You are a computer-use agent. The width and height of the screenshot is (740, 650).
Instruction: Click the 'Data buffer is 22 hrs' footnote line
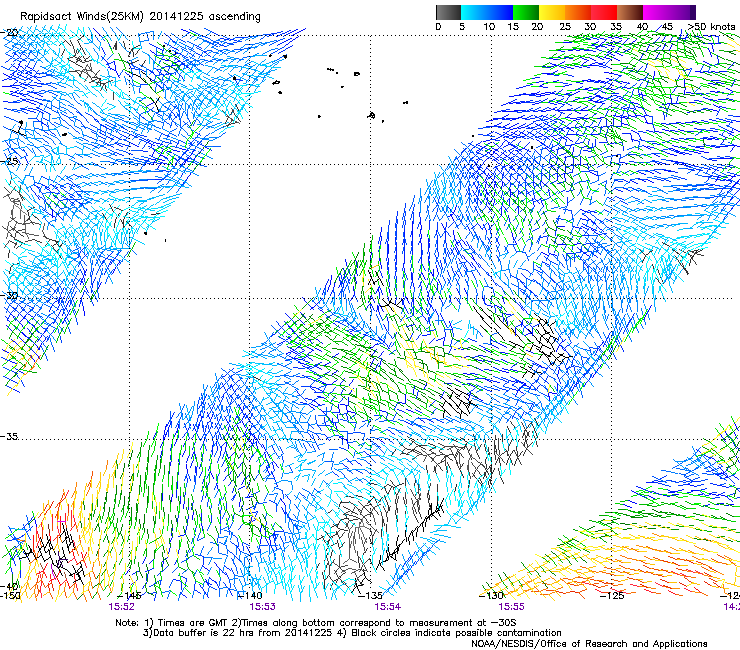click(x=352, y=633)
